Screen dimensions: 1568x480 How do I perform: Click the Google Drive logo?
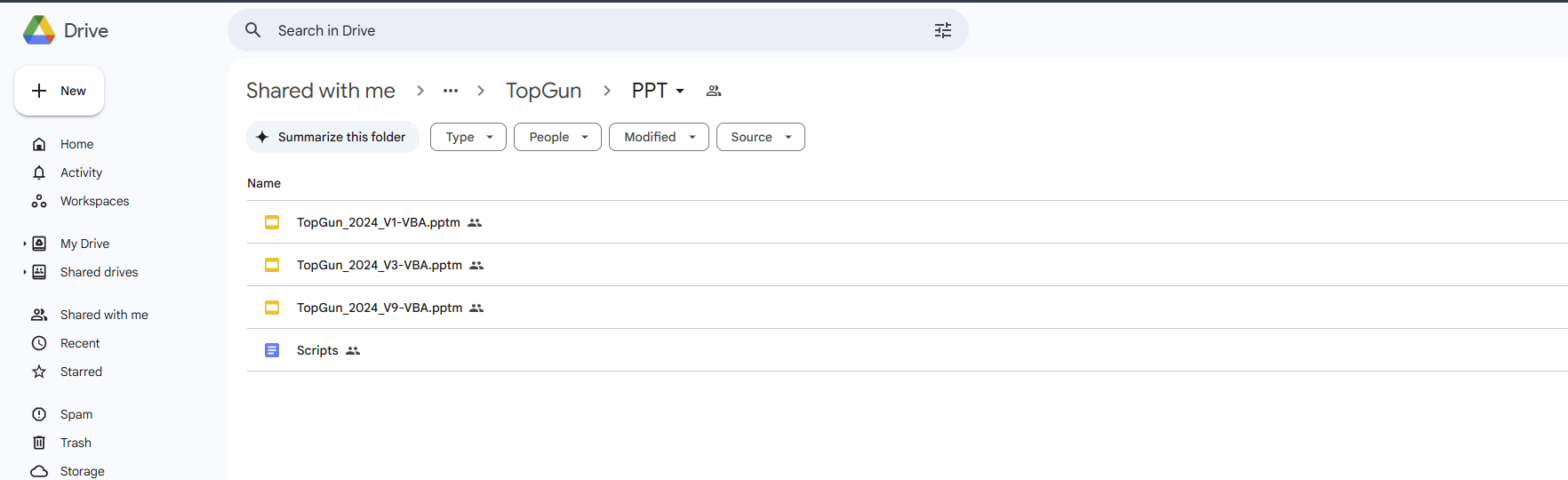[x=39, y=30]
